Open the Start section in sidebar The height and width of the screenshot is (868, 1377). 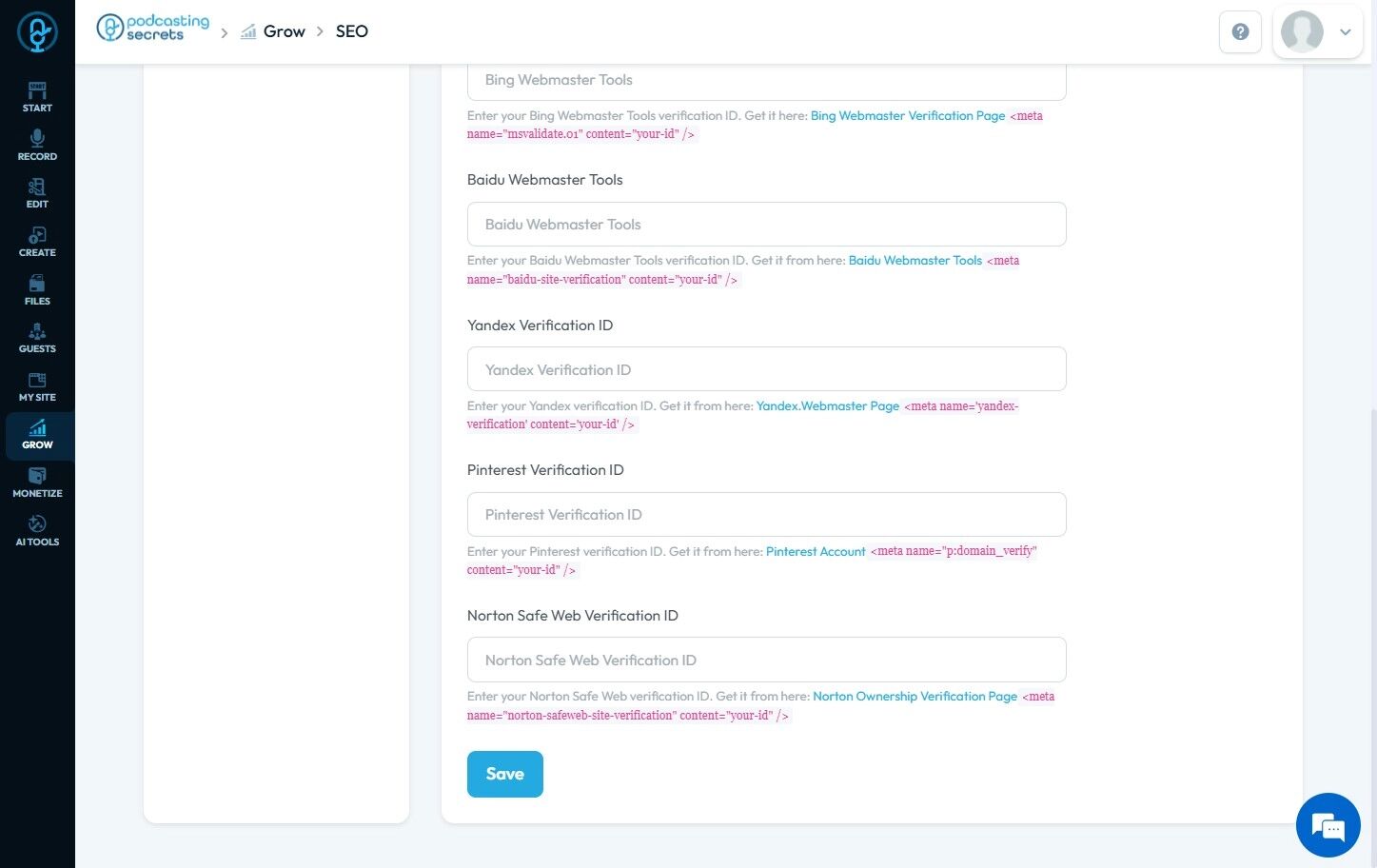tap(37, 97)
